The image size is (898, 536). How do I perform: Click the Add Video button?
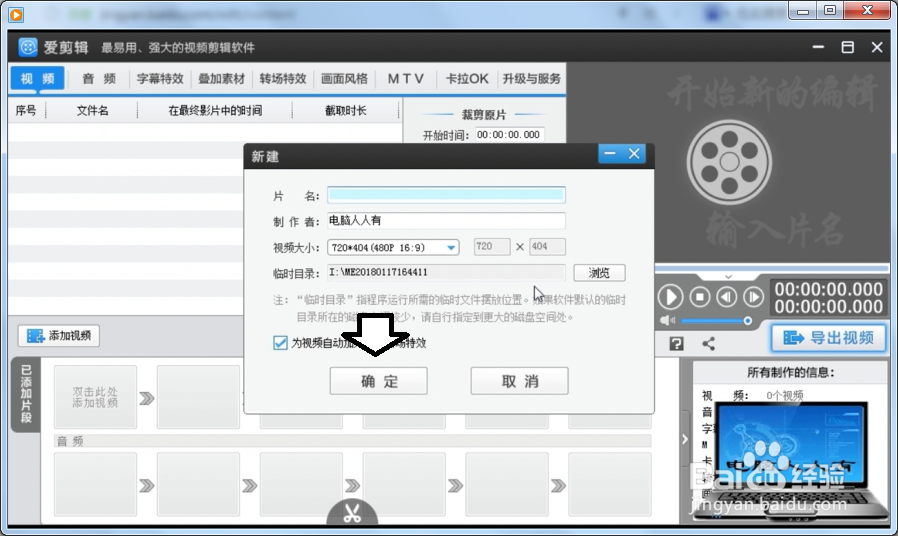[x=59, y=336]
